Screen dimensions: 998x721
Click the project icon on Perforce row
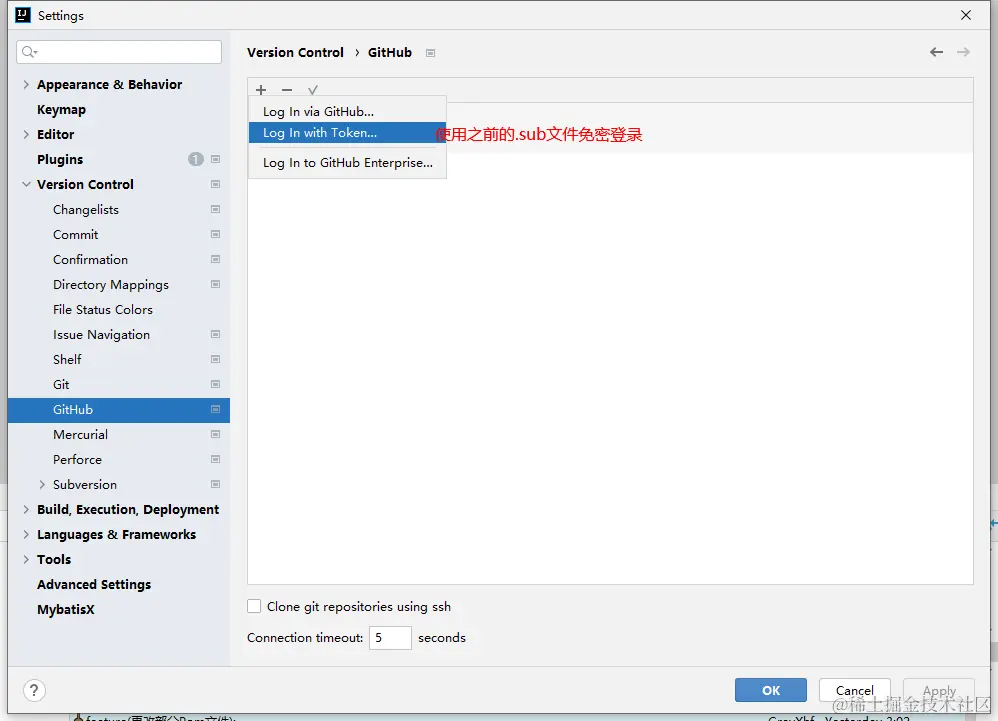coord(216,459)
